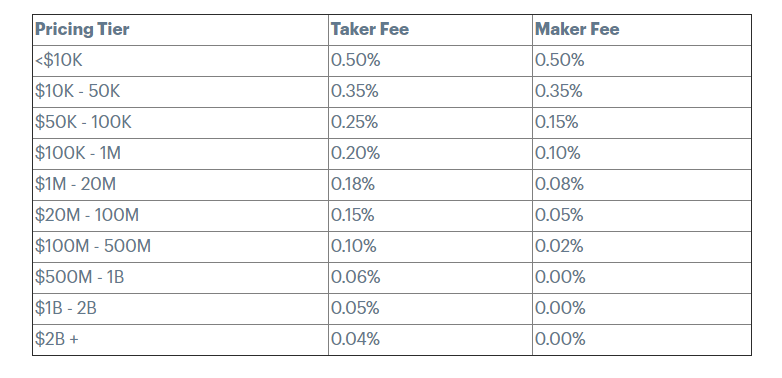Click the 0.06% taker fee value
This screenshot has height=378, width=782.
[x=356, y=277]
